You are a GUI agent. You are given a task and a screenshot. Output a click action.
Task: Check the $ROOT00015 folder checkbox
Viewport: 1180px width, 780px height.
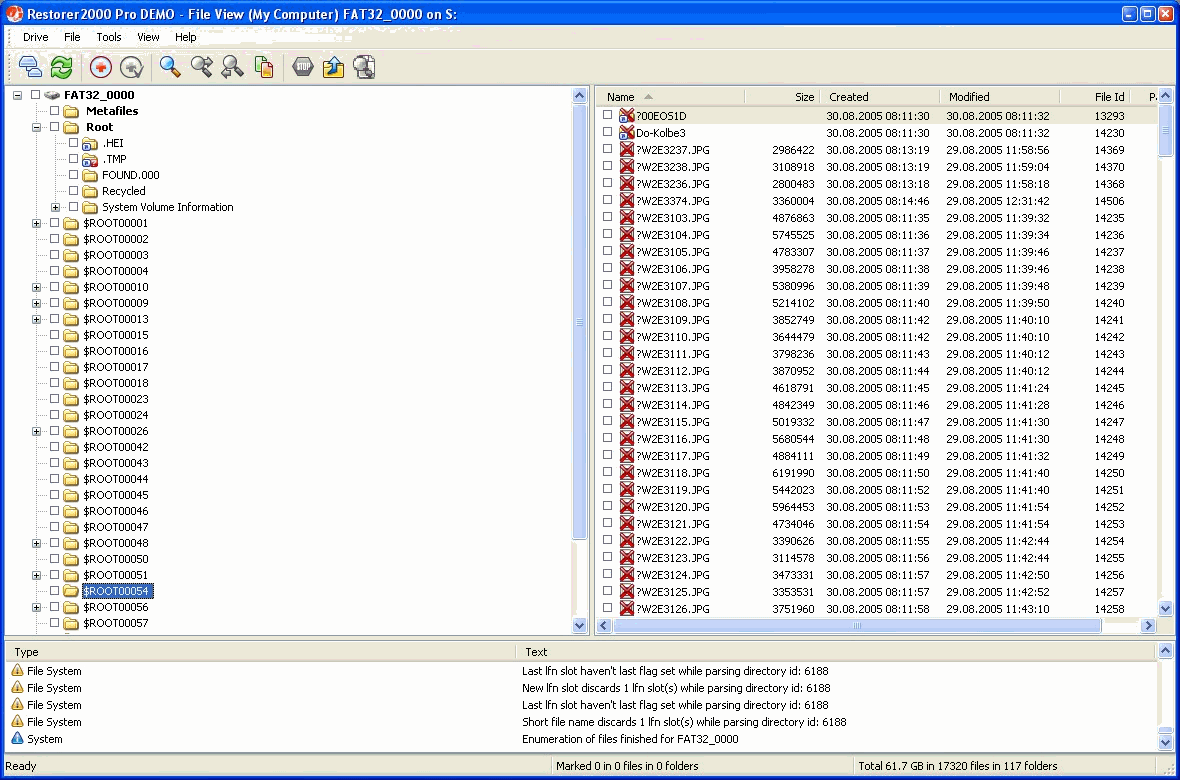pos(54,335)
